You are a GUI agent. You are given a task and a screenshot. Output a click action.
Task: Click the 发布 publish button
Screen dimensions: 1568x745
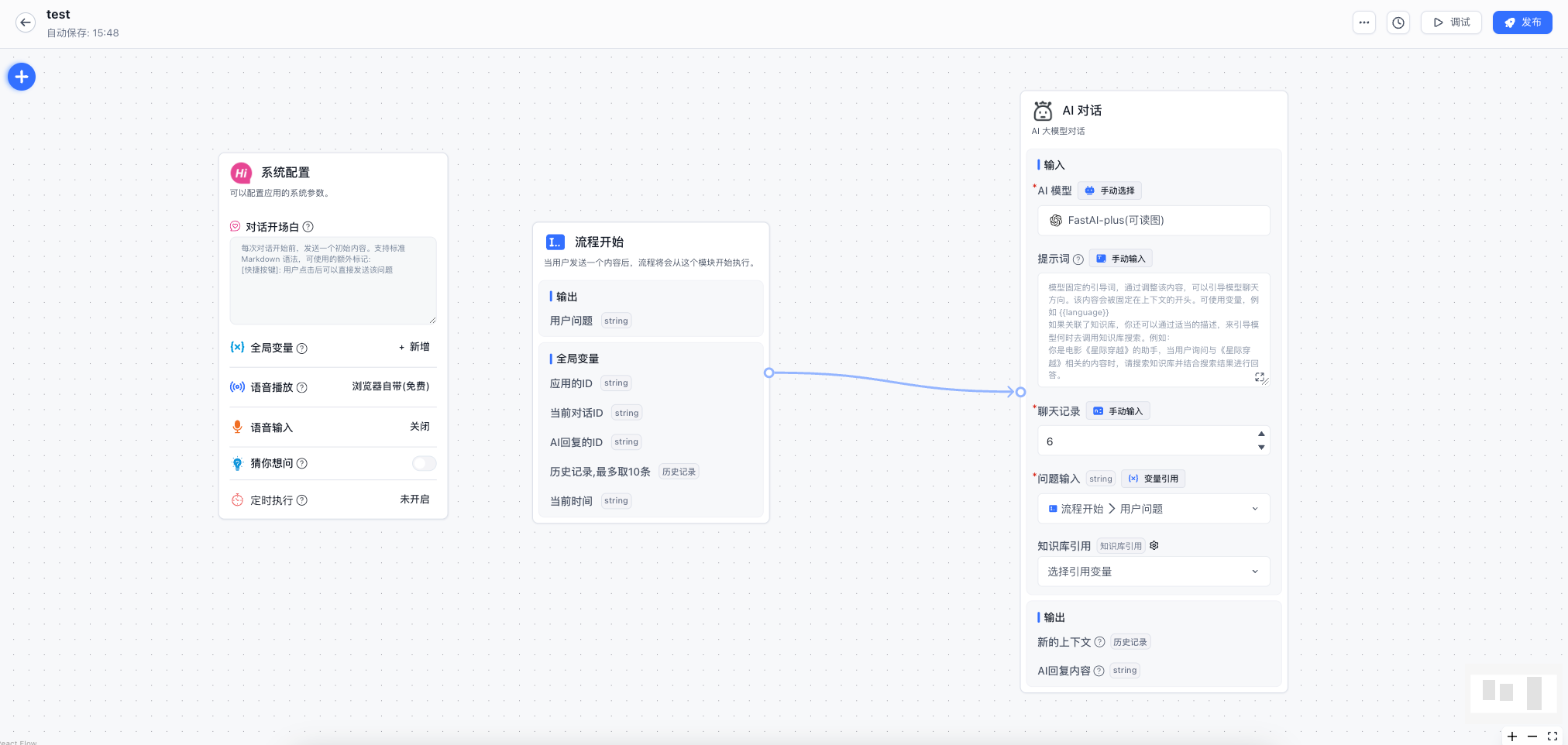pos(1522,22)
